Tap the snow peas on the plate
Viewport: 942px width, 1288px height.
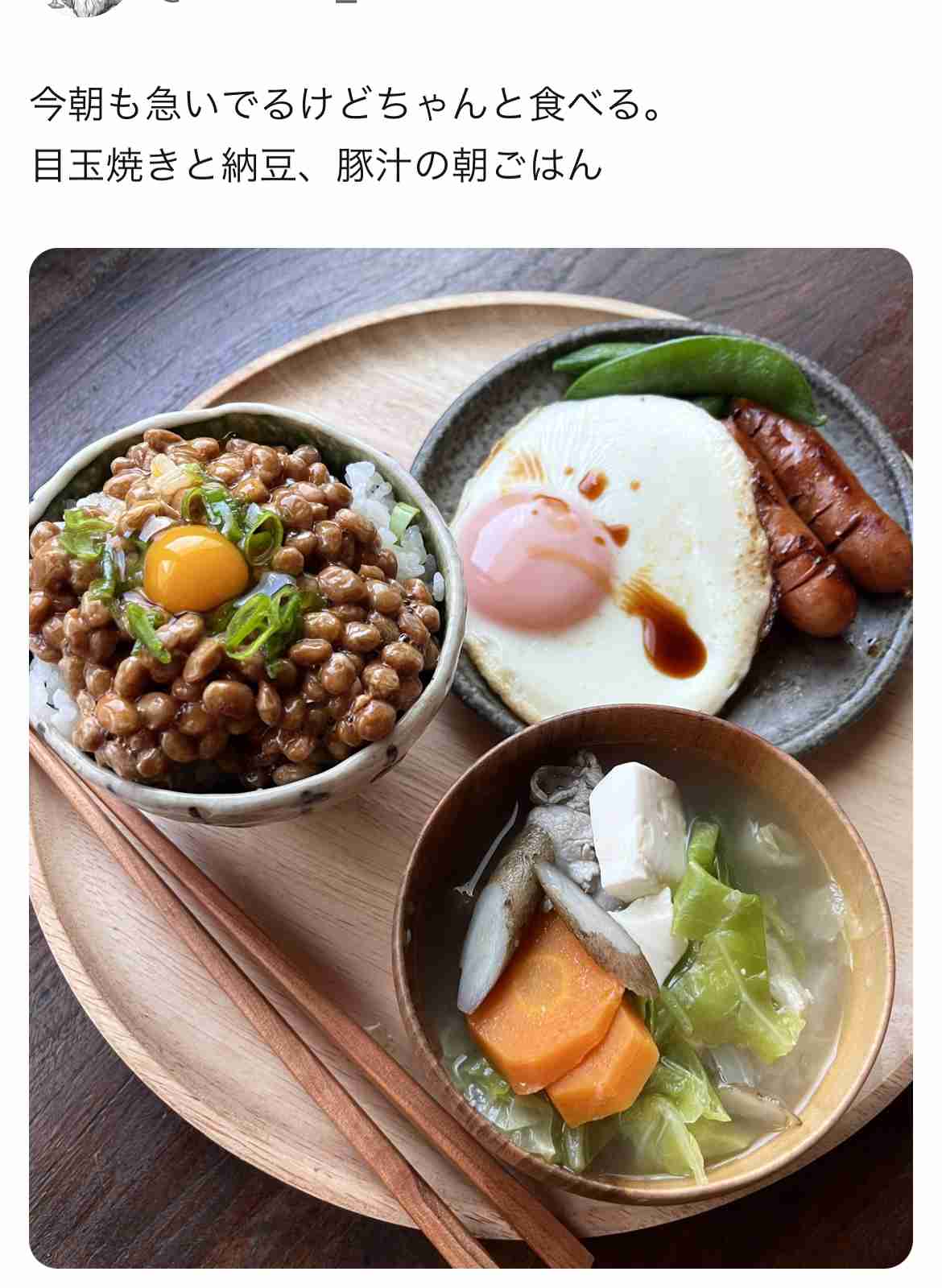[690, 371]
